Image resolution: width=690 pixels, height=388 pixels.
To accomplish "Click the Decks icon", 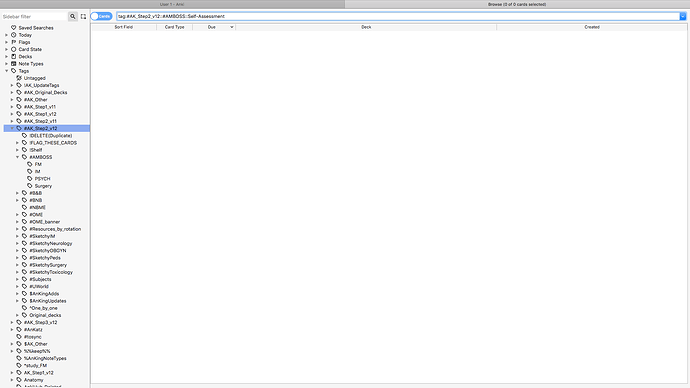I will 14,56.
